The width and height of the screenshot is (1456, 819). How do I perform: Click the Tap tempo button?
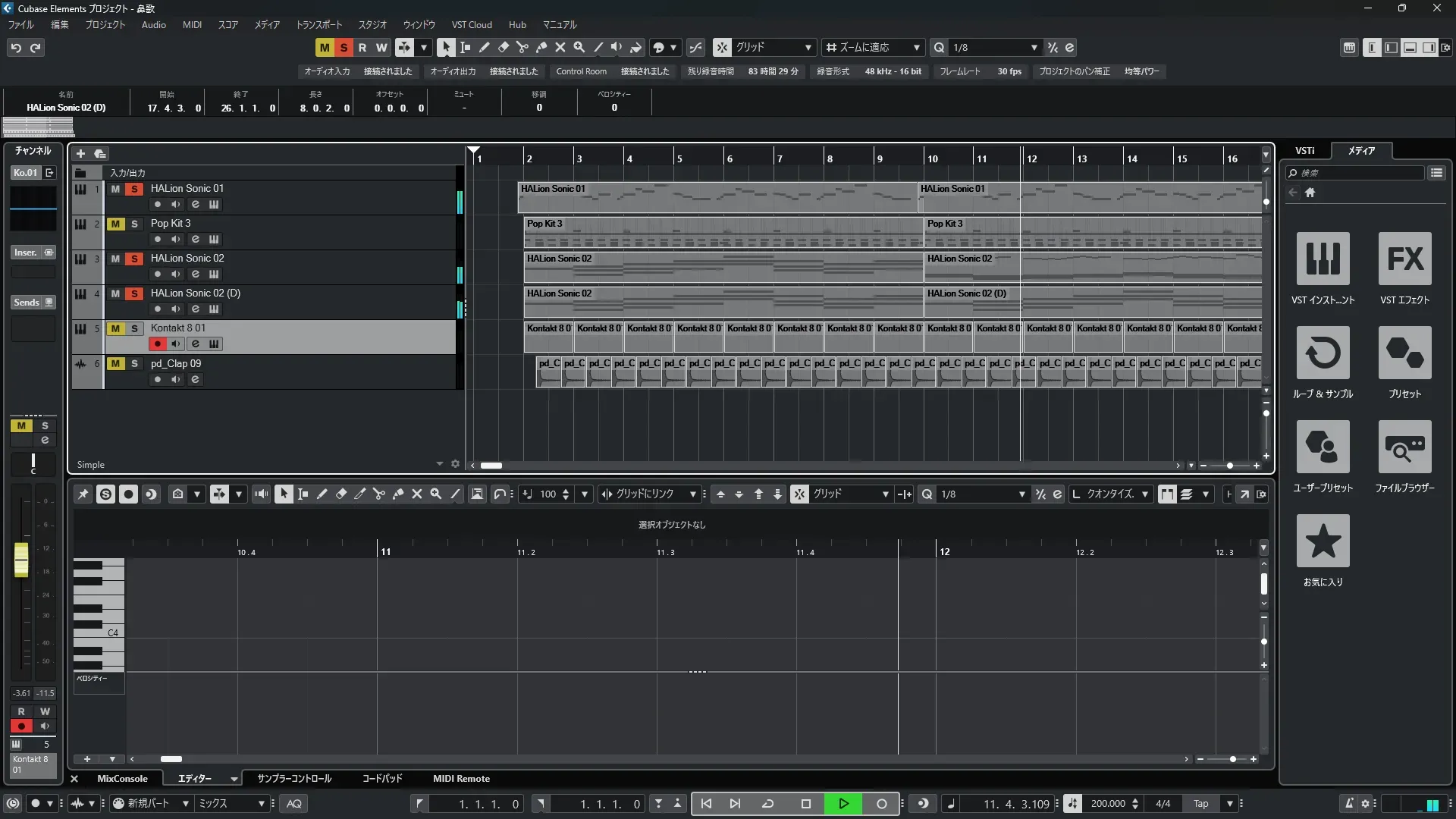(1200, 804)
